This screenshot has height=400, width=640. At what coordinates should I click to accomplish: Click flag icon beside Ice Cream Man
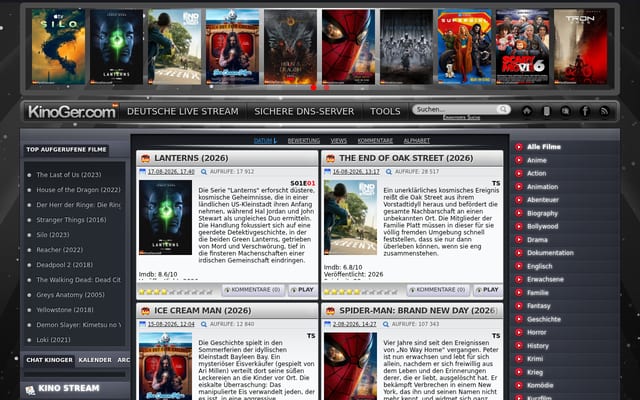click(145, 311)
